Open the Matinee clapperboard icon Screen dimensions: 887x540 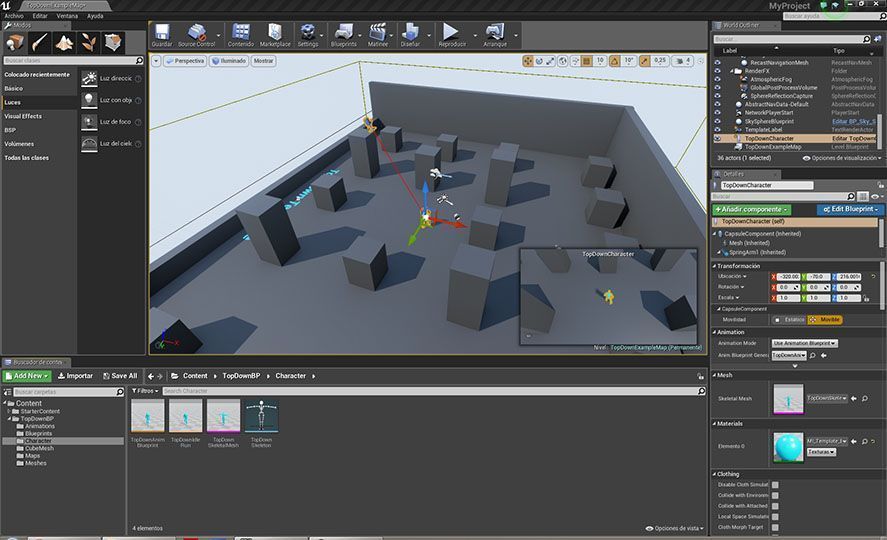click(x=377, y=35)
